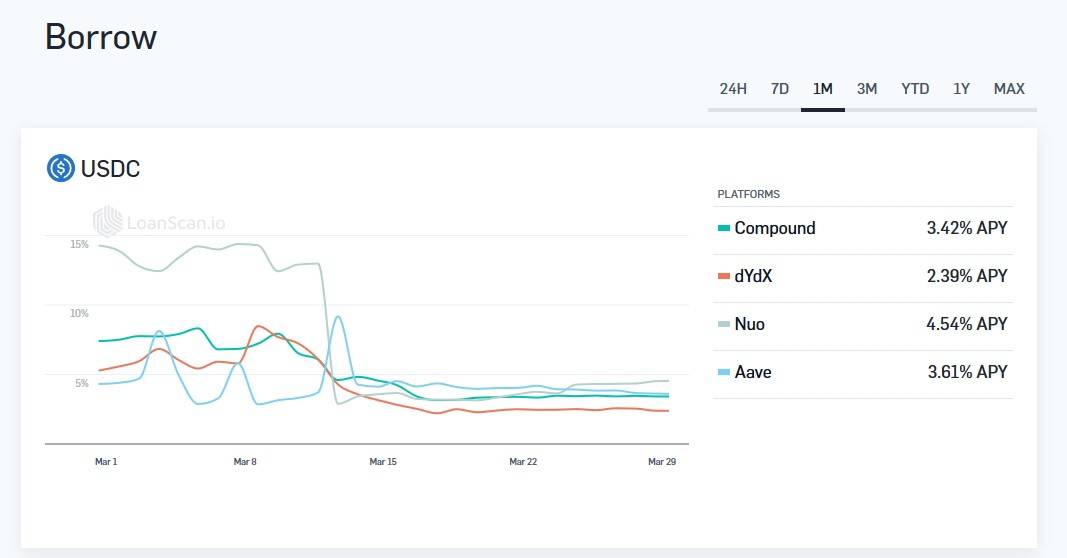Click the LoanScan.io watermark logo
1067x558 pixels.
pyautogui.click(x=159, y=223)
